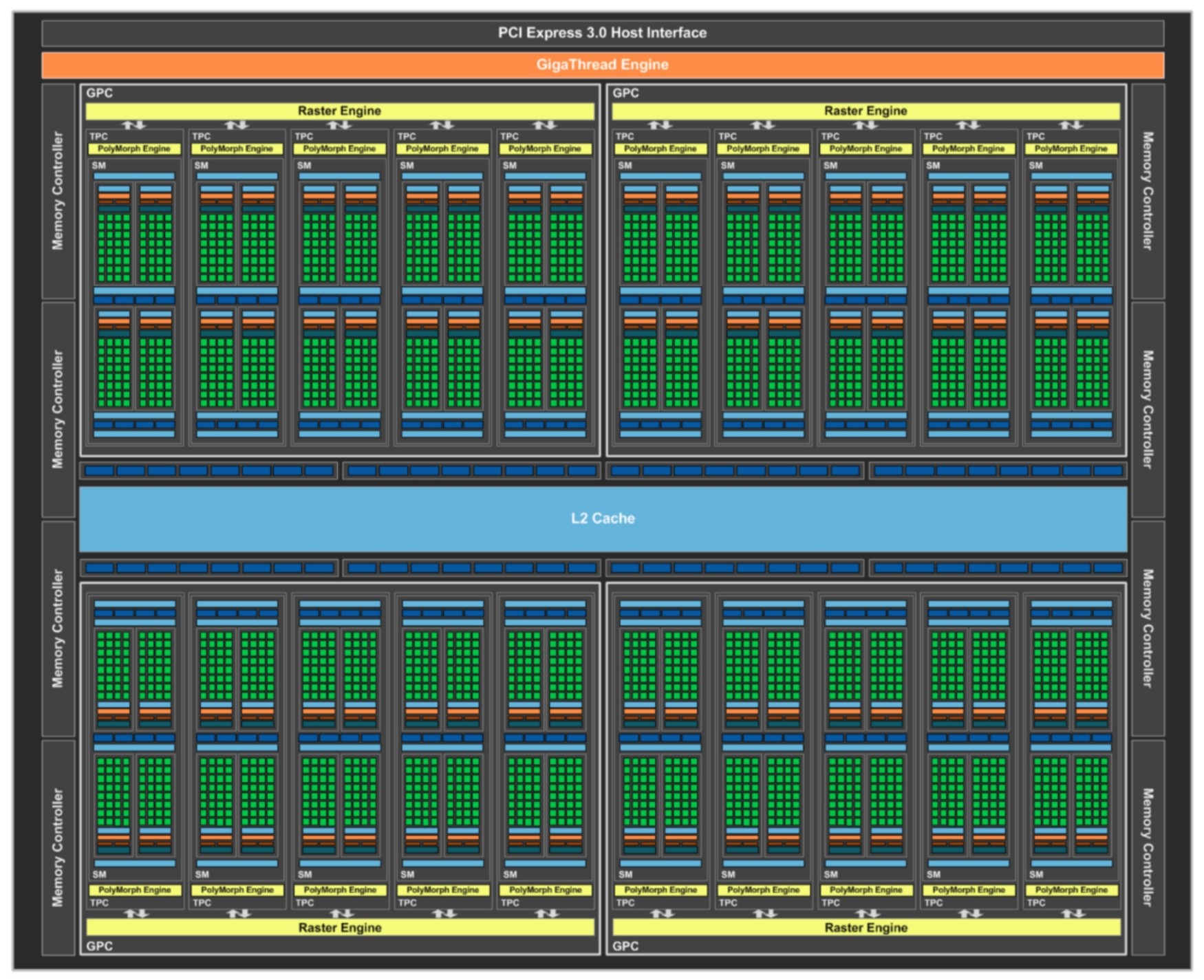Click the PCI Express 3.0 Host Interface bar
1204x980 pixels.
pos(602,32)
